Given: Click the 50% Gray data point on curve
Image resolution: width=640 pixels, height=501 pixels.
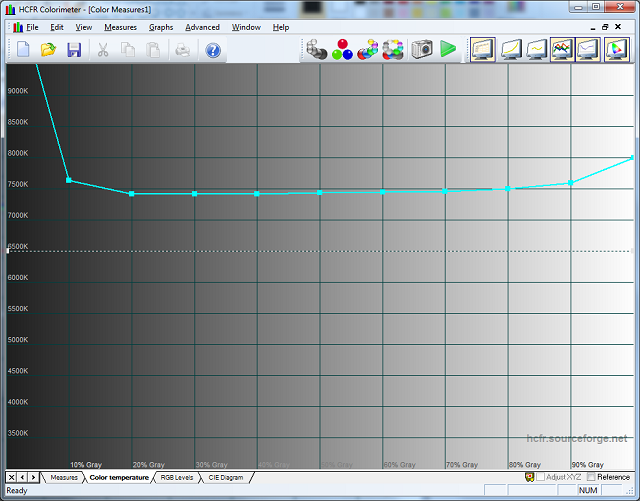Looking at the screenshot, I should click(x=320, y=192).
